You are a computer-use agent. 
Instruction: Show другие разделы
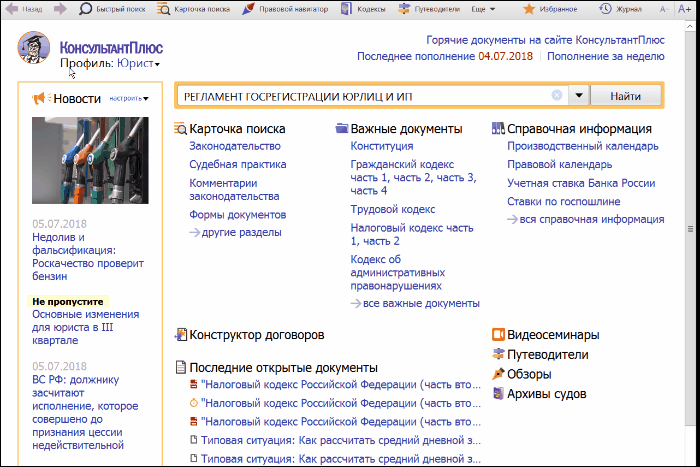tap(235, 233)
